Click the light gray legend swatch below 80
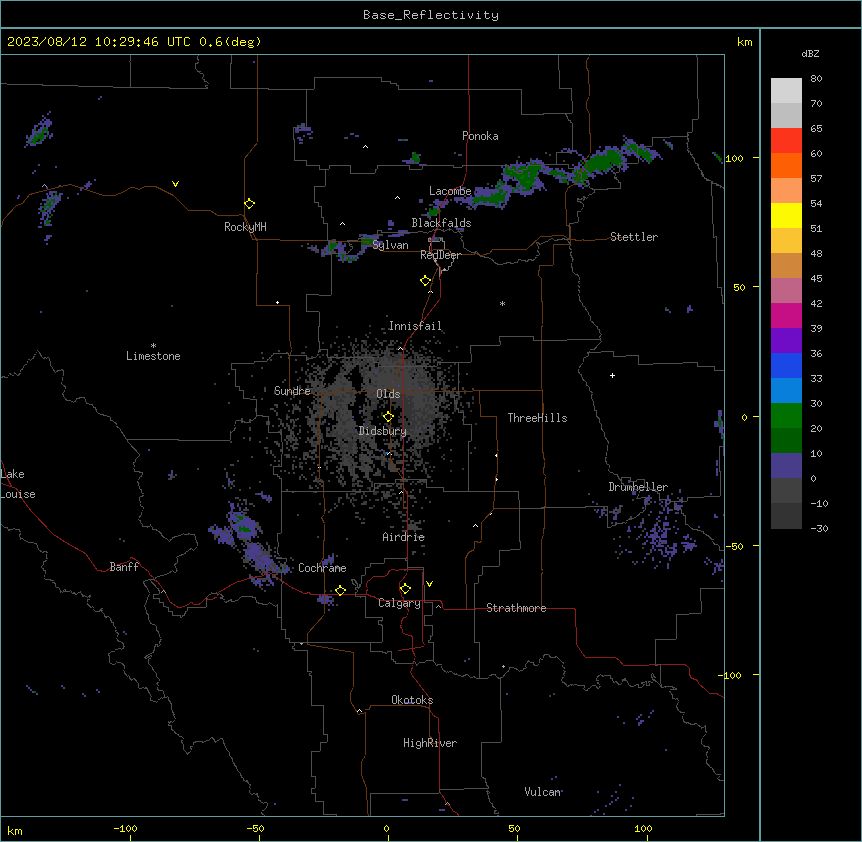 click(786, 91)
